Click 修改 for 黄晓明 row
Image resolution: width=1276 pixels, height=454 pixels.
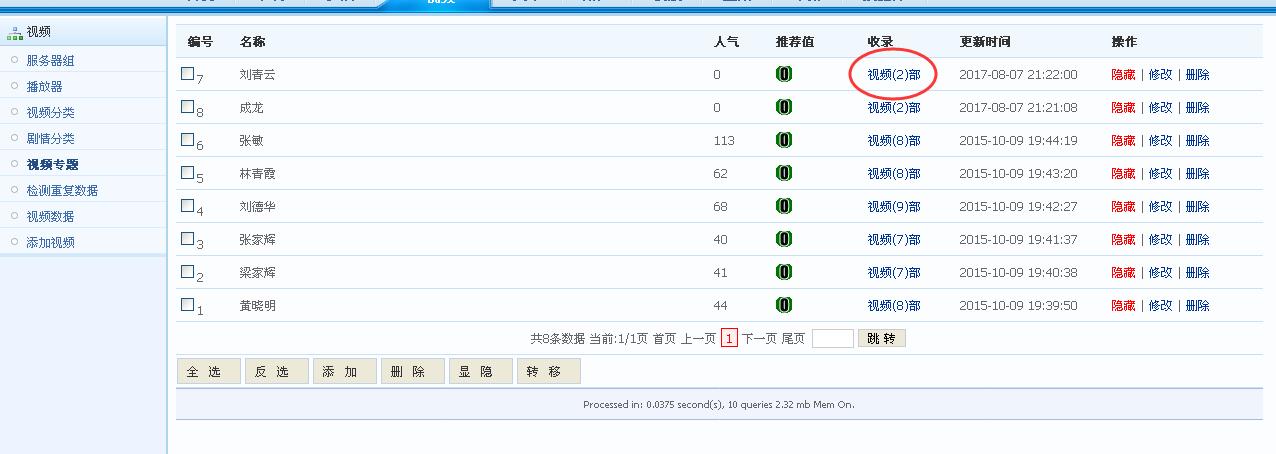tap(1160, 306)
